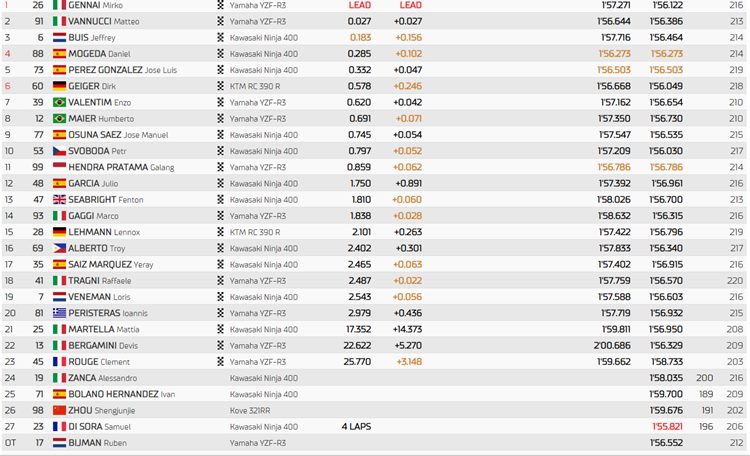Click the KTM RC 390 R bike of LEHMANN

(x=255, y=232)
